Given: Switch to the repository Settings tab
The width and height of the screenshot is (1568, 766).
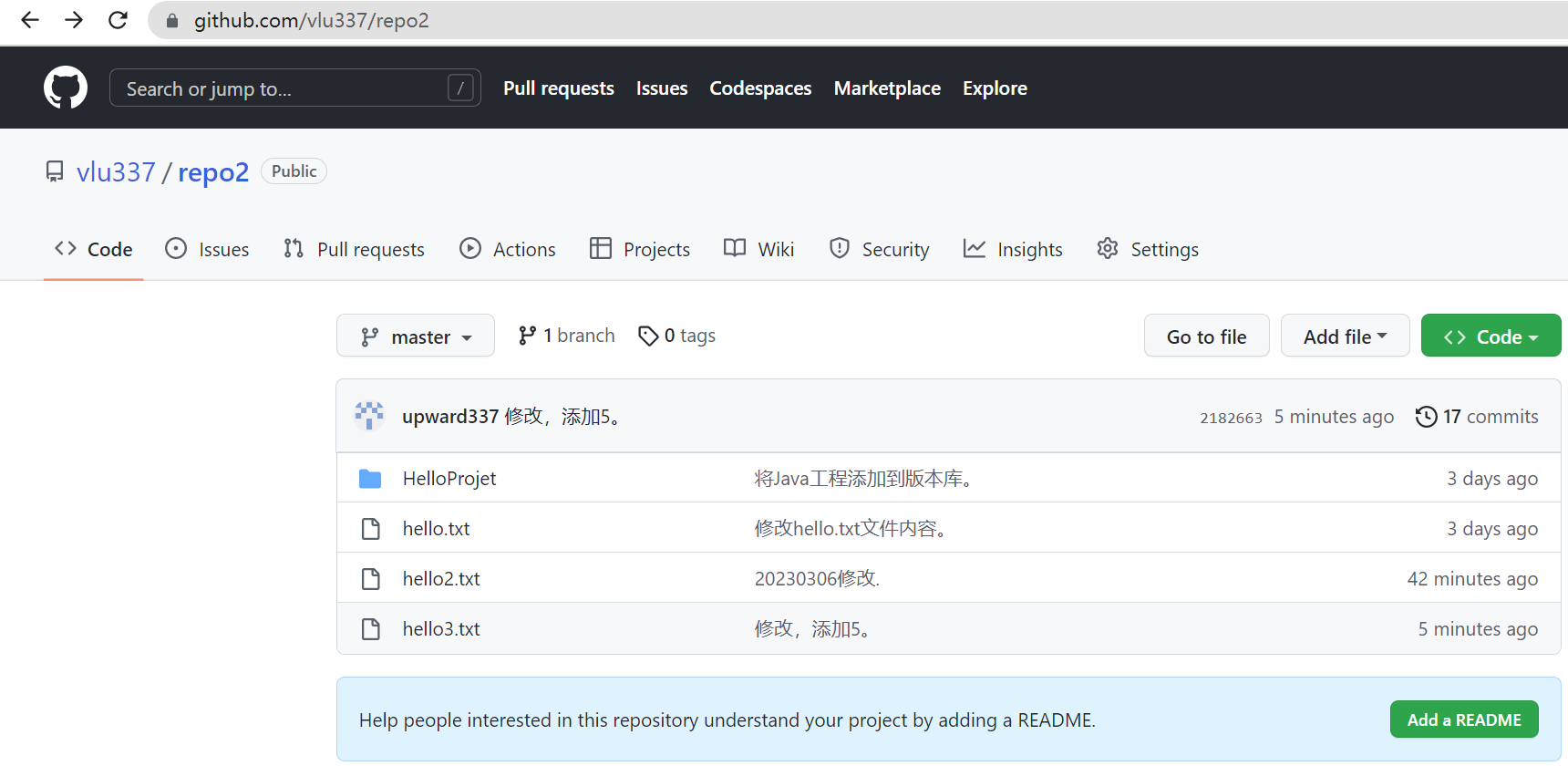Looking at the screenshot, I should coord(1148,249).
